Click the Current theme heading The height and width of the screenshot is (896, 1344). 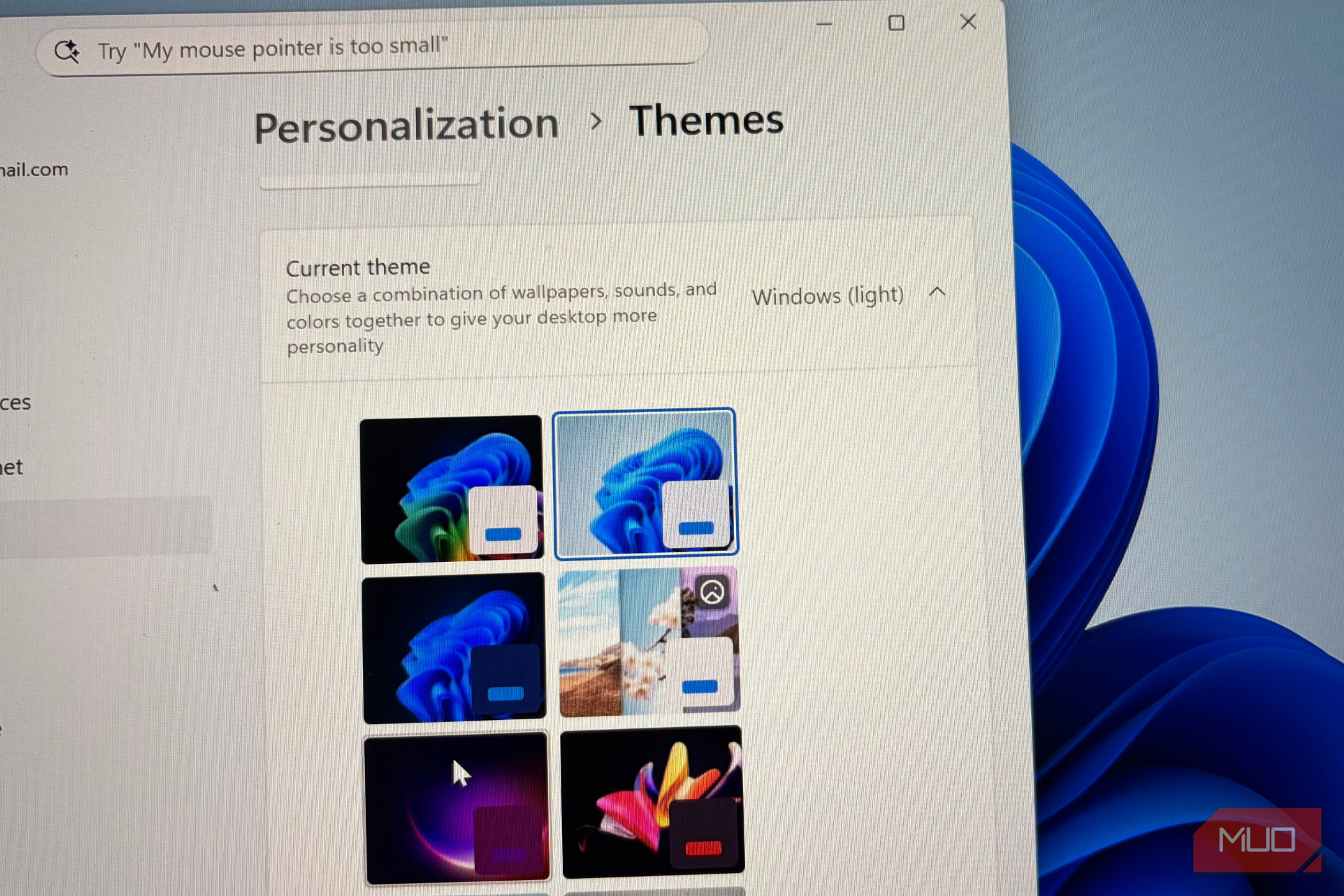[x=358, y=268]
